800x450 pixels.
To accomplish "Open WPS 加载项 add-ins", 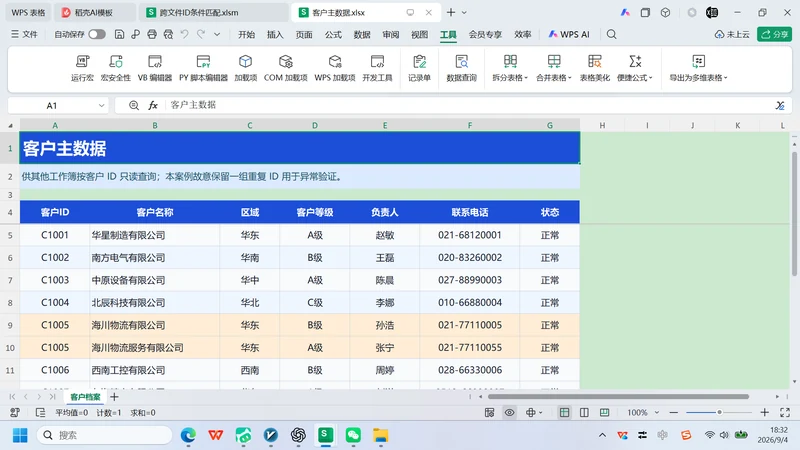I will tap(335, 68).
